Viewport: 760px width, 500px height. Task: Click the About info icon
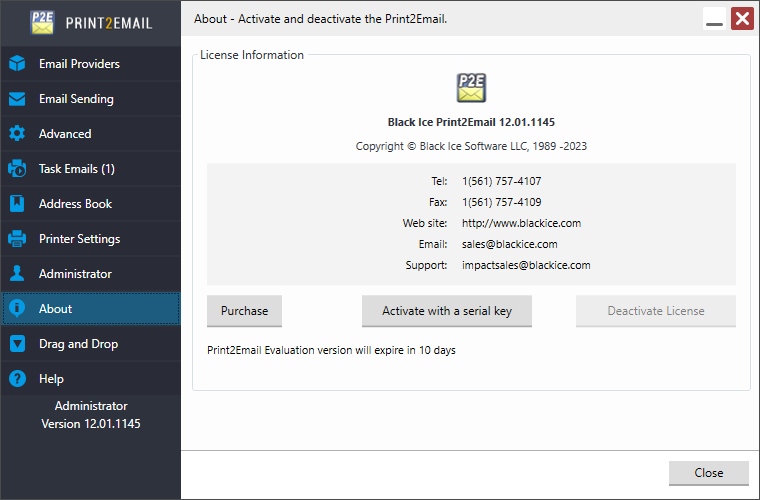(x=17, y=309)
